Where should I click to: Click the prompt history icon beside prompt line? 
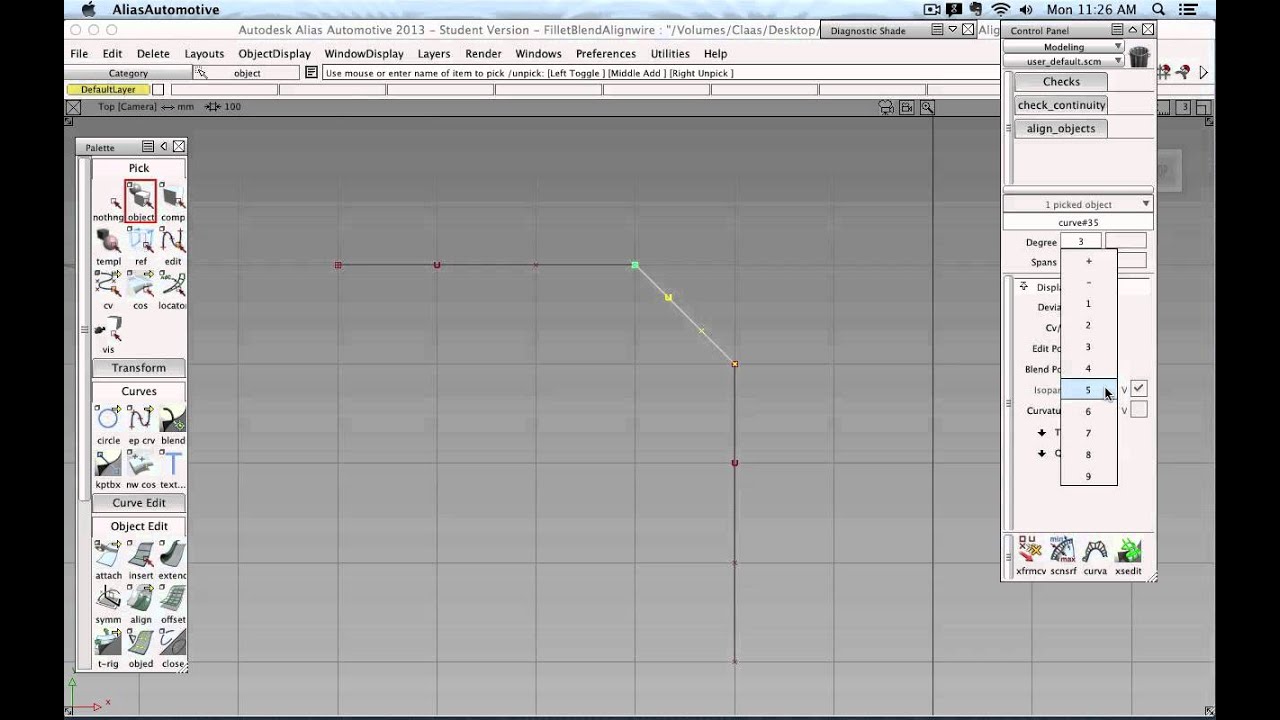(312, 73)
